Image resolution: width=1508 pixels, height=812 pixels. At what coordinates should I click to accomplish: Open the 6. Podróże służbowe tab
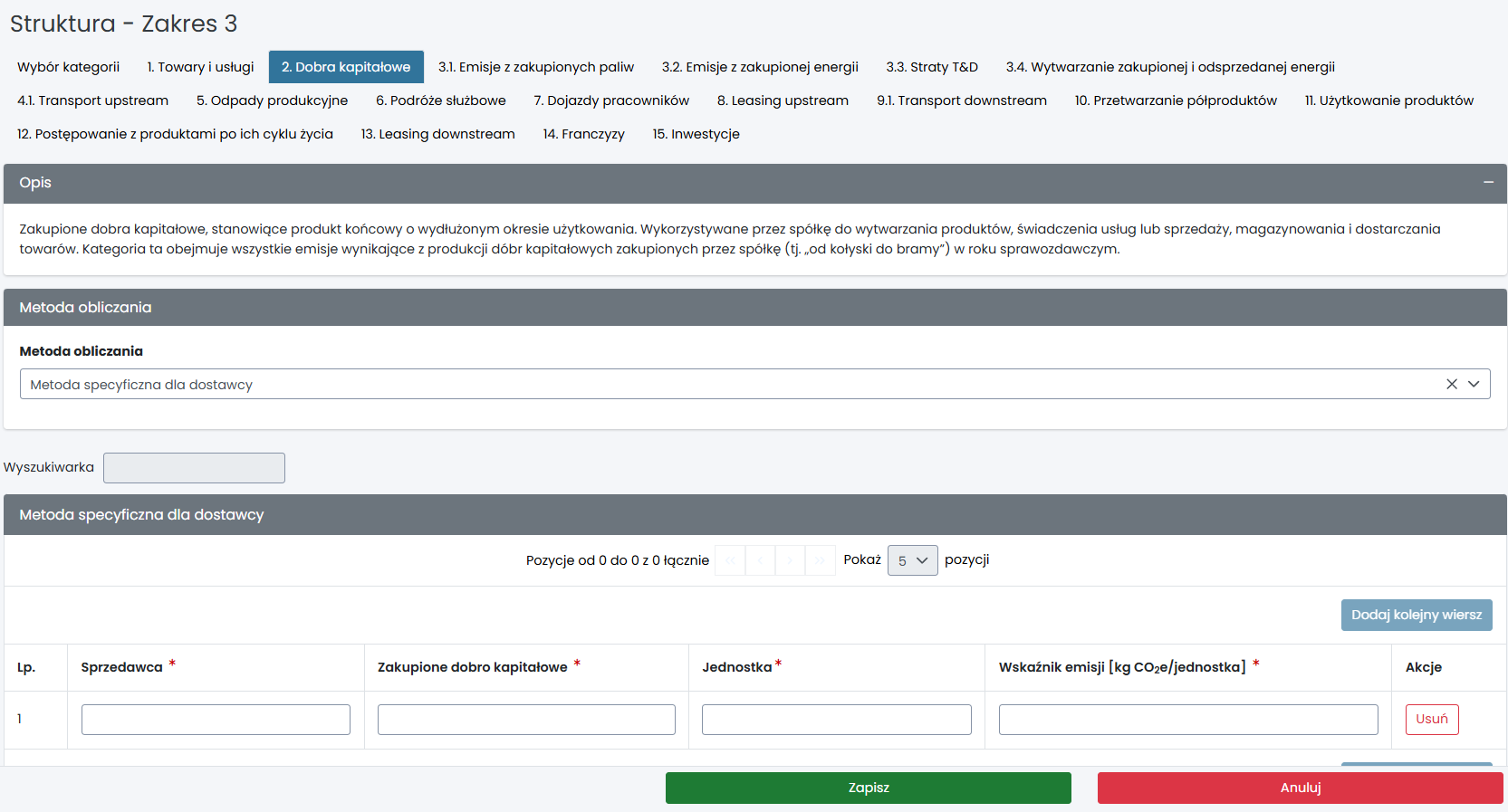[x=440, y=100]
